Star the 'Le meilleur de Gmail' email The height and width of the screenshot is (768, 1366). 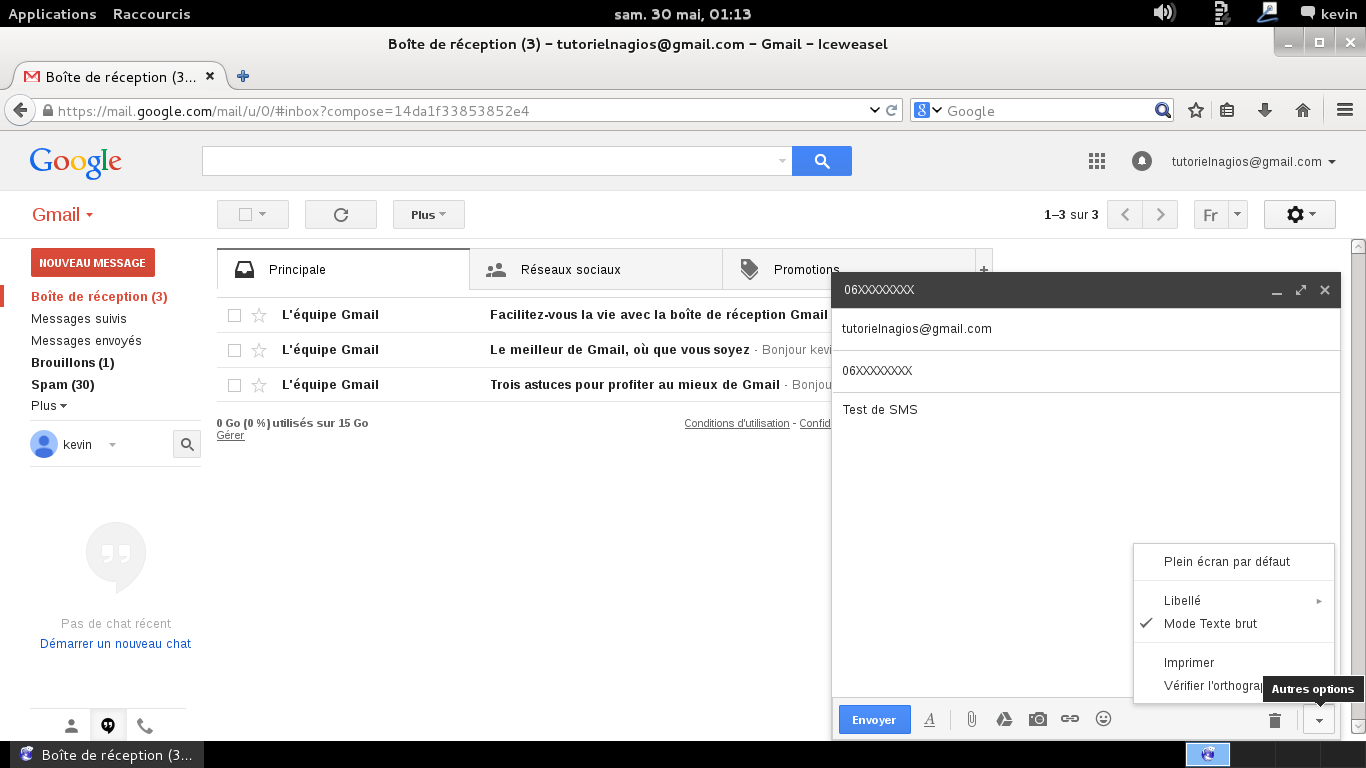(x=259, y=350)
